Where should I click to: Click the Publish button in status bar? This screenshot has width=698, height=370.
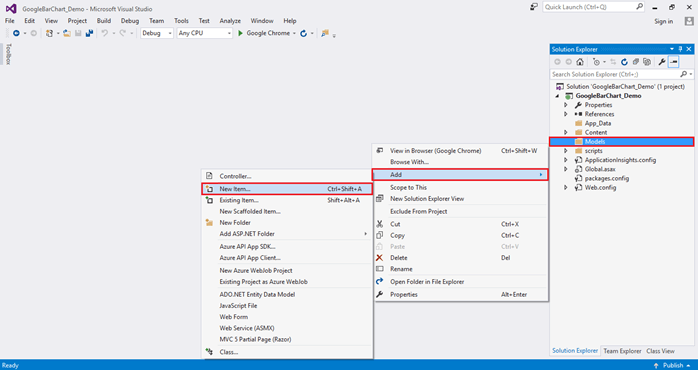pyautogui.click(x=669, y=366)
